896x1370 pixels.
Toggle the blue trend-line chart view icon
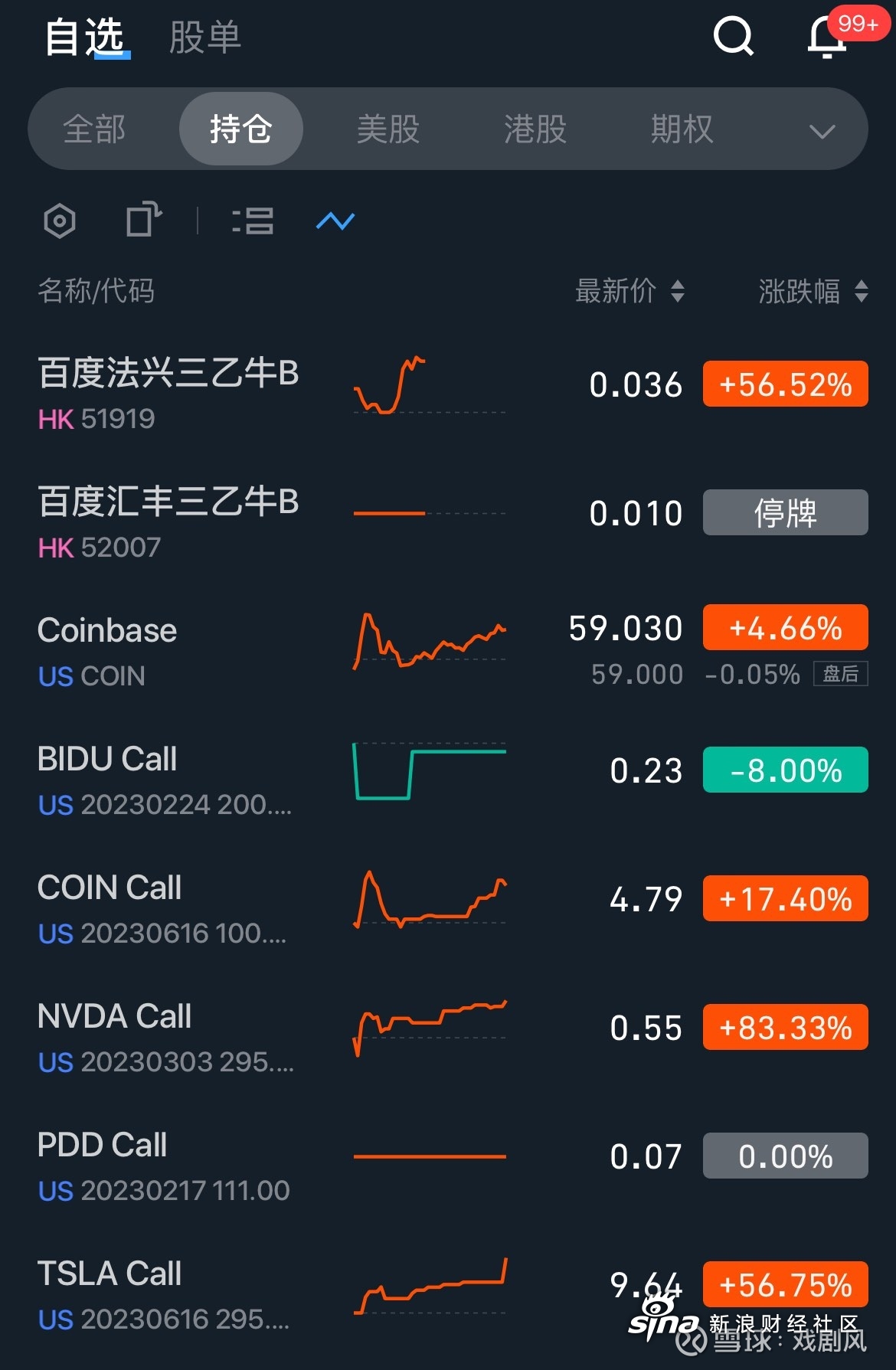335,221
